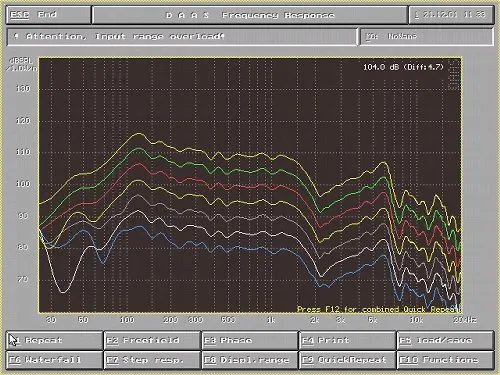
Task: Click the 110 dB axis value
Action: pos(23,152)
